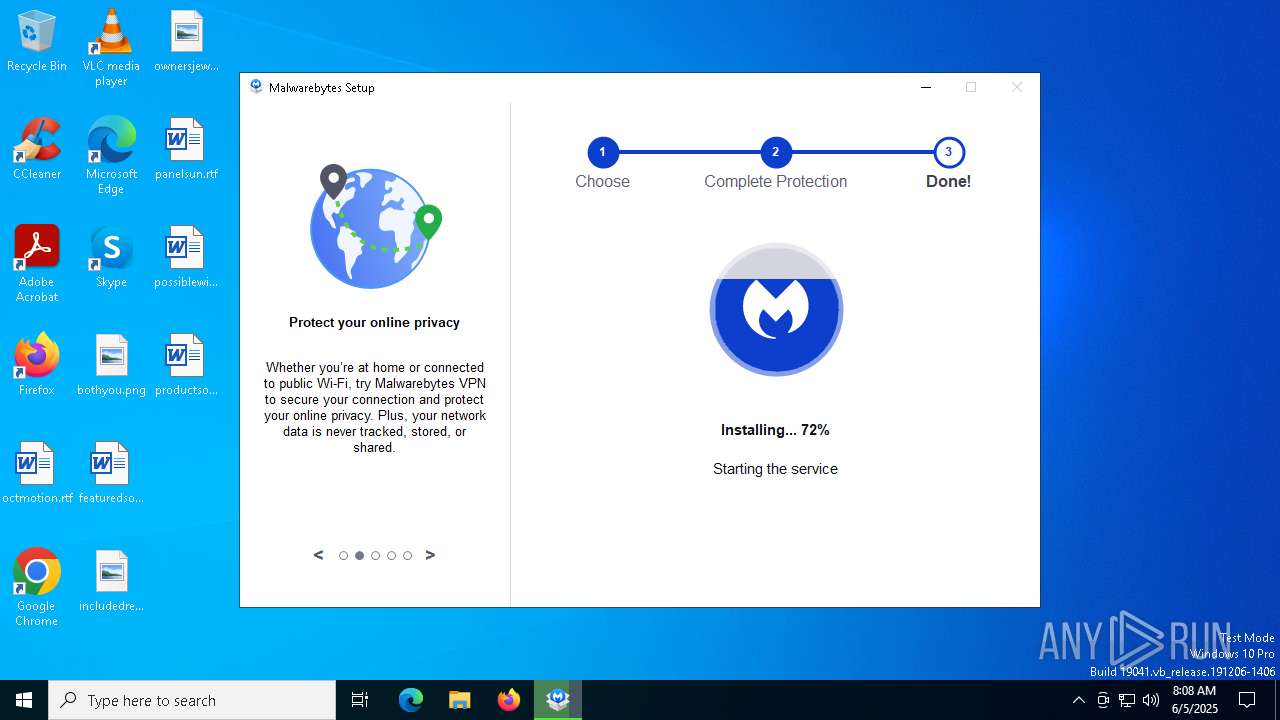Select the third carousel dot
1280x720 pixels.
(x=375, y=555)
